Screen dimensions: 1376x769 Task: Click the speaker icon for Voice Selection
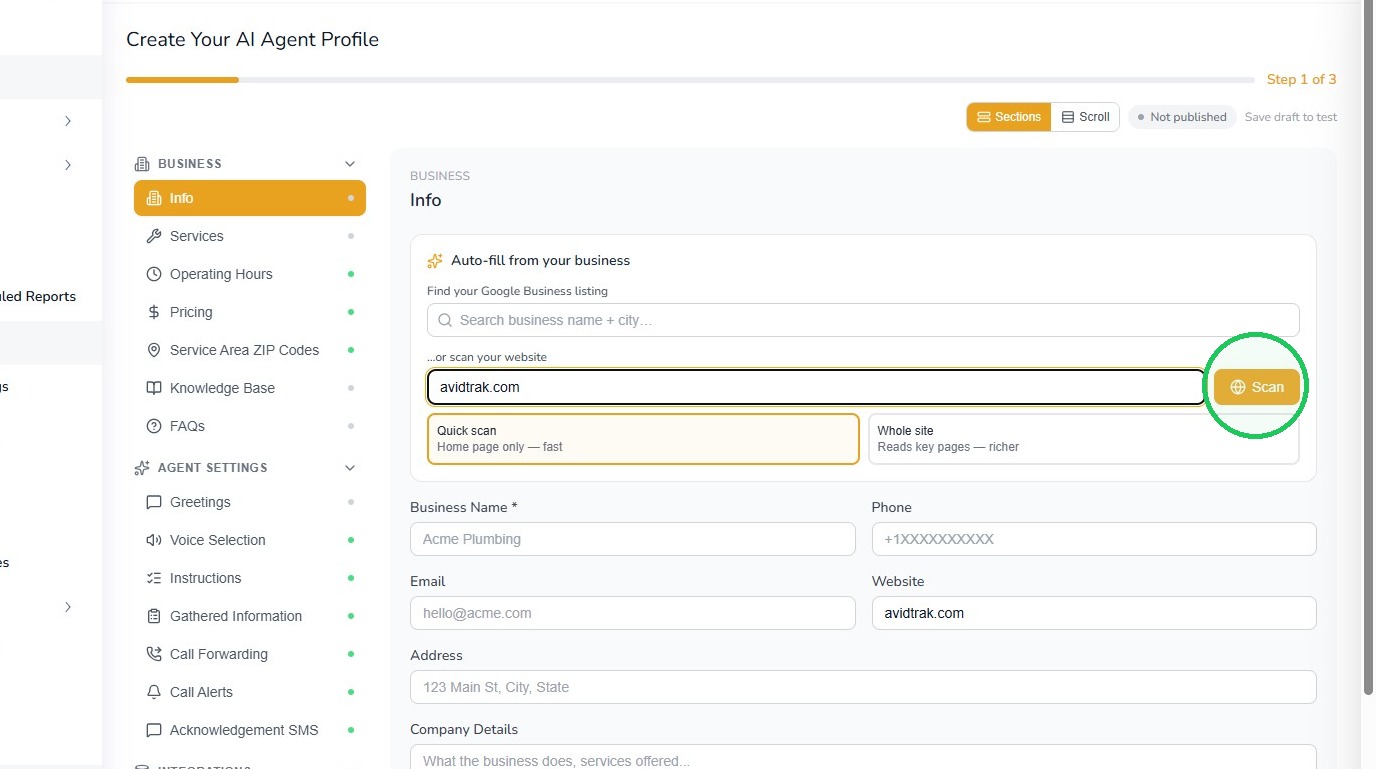coord(153,540)
